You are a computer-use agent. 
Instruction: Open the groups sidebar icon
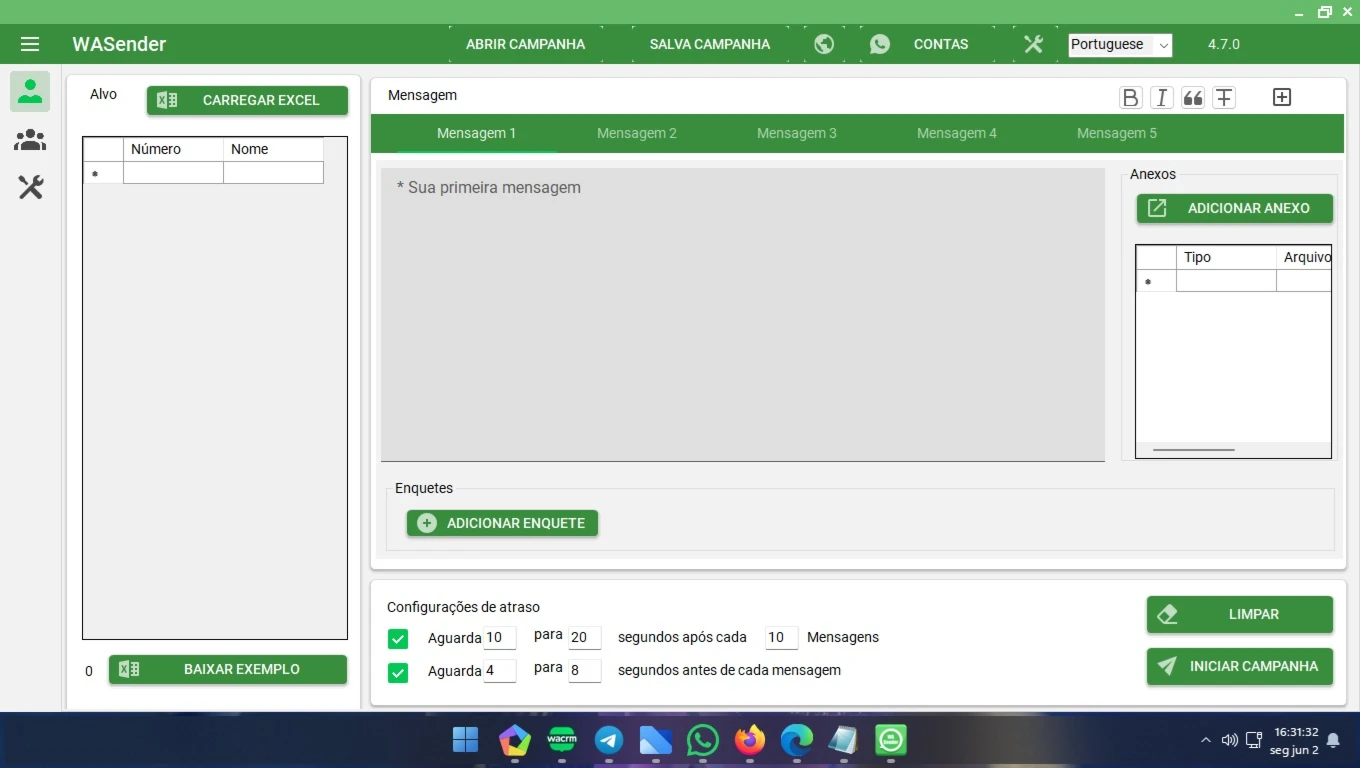point(30,140)
